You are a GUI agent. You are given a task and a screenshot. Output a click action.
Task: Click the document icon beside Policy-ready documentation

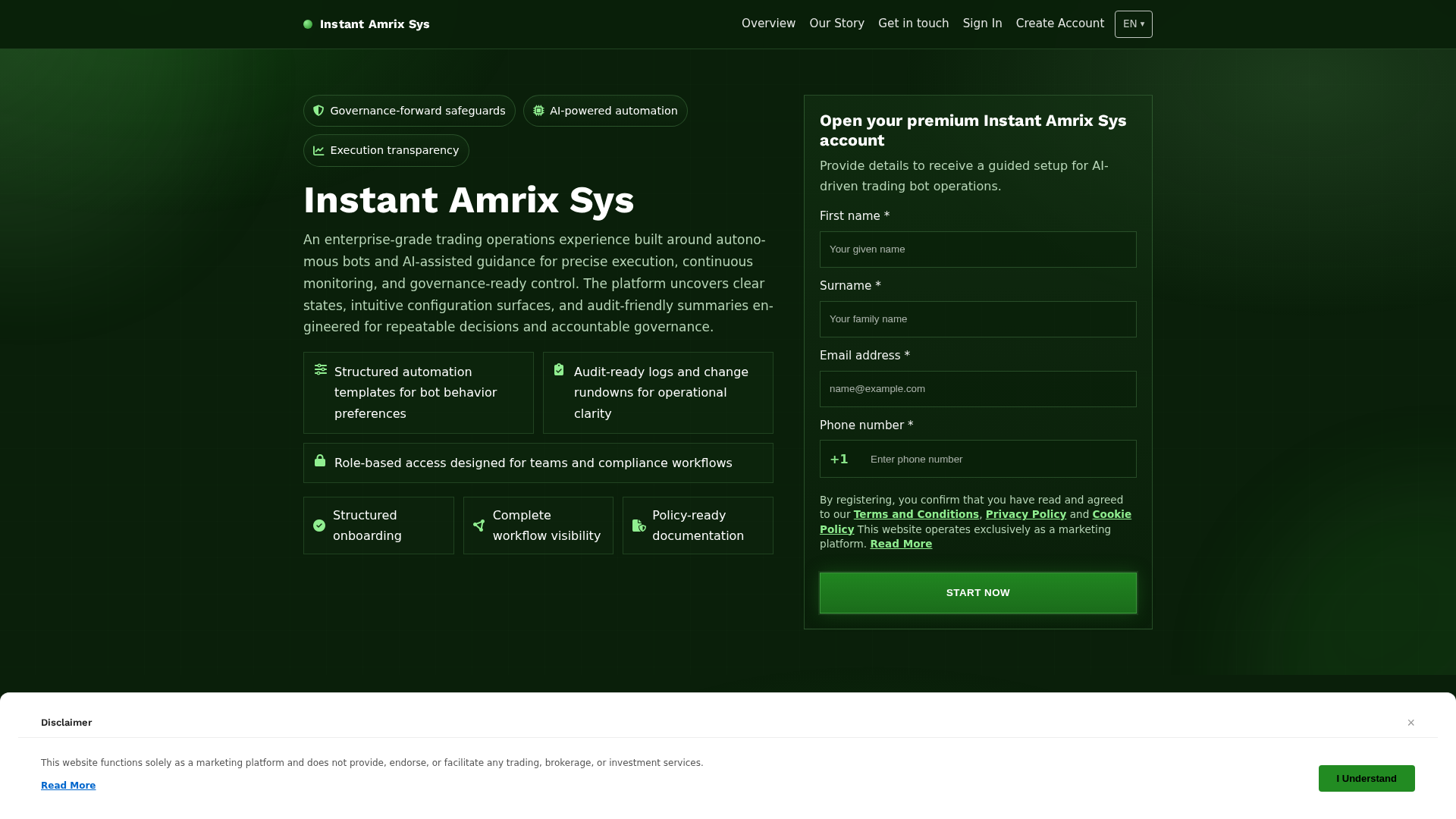(x=639, y=526)
